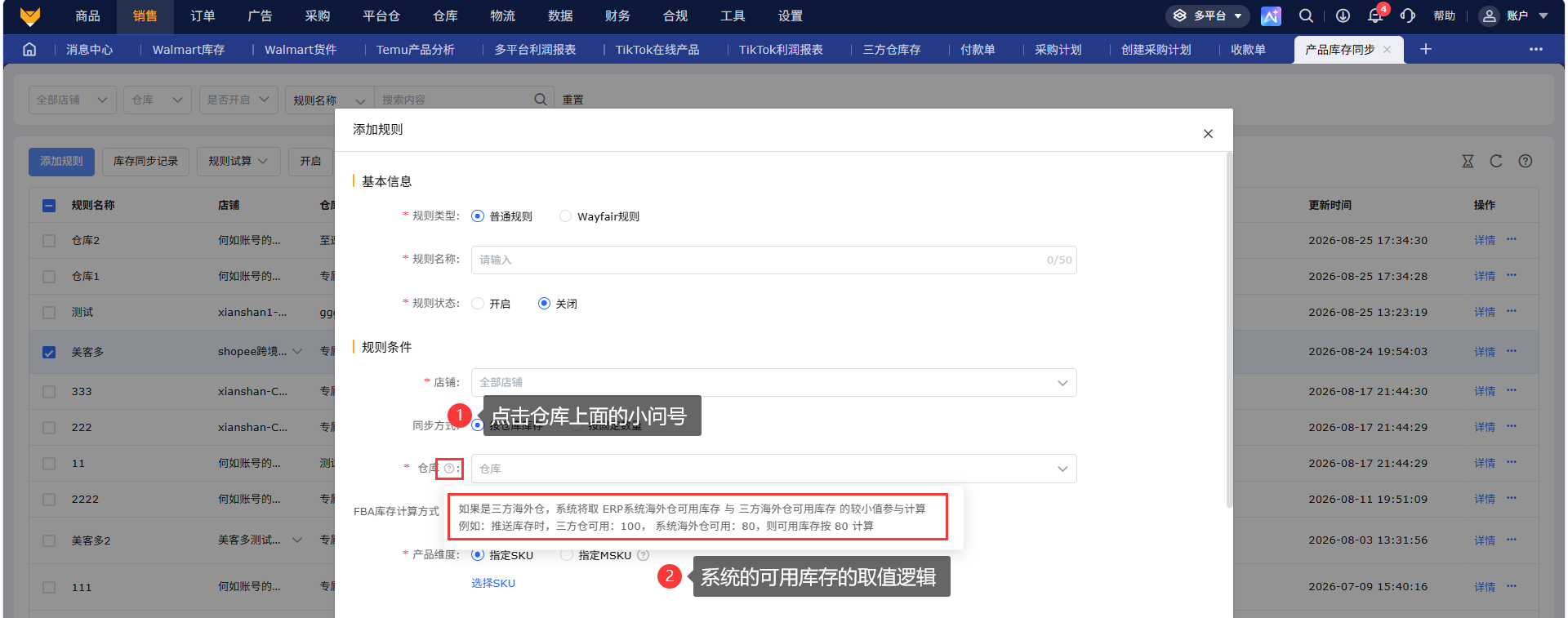
Task: Expand the 规则试算 dropdown button
Action: pyautogui.click(x=238, y=162)
